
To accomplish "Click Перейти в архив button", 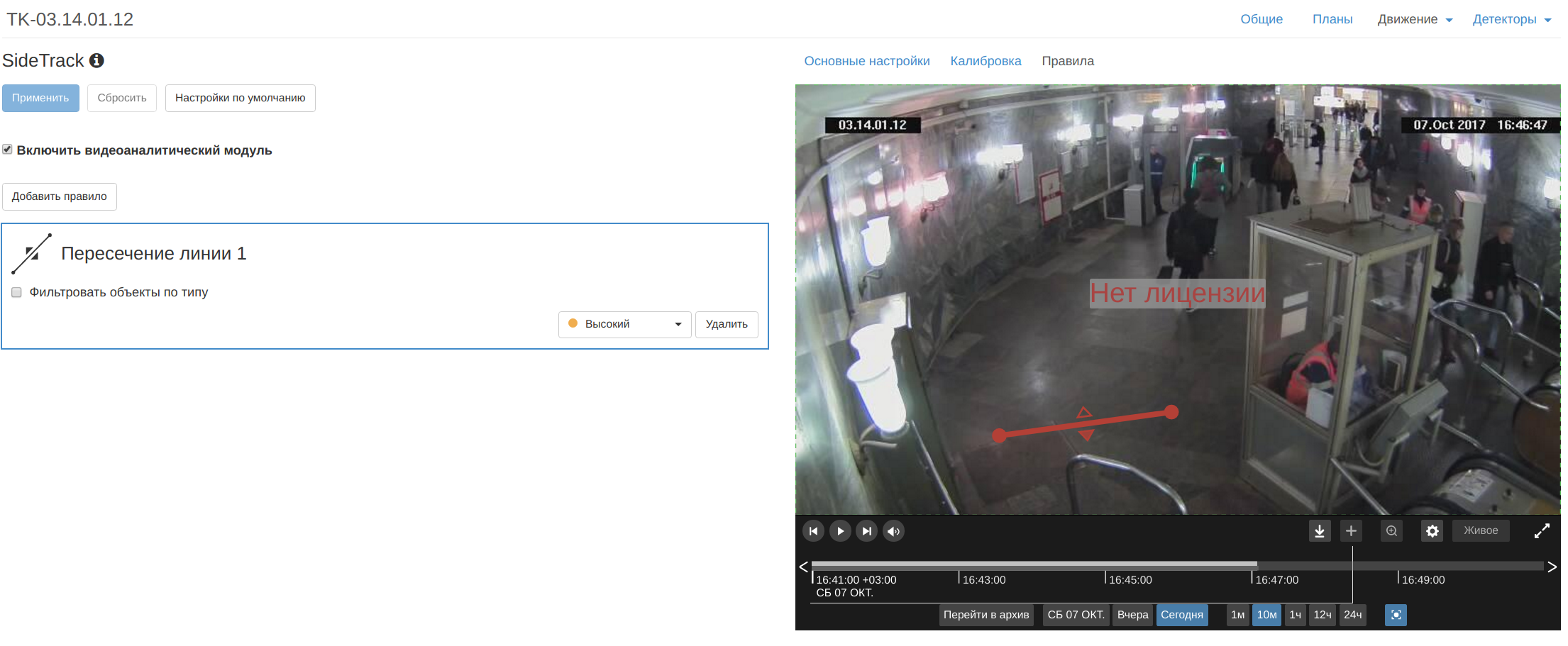I will coord(986,615).
